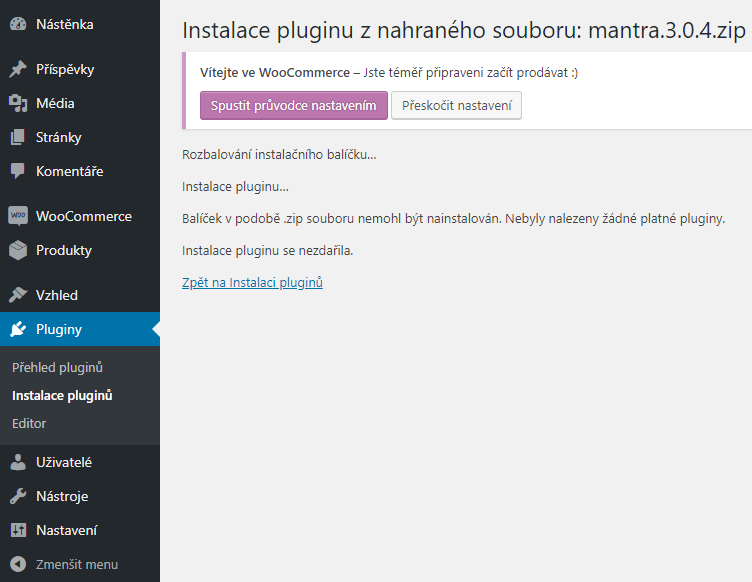Click the Vzhled paintbrush icon
Screen dimensions: 752x582
[18, 295]
